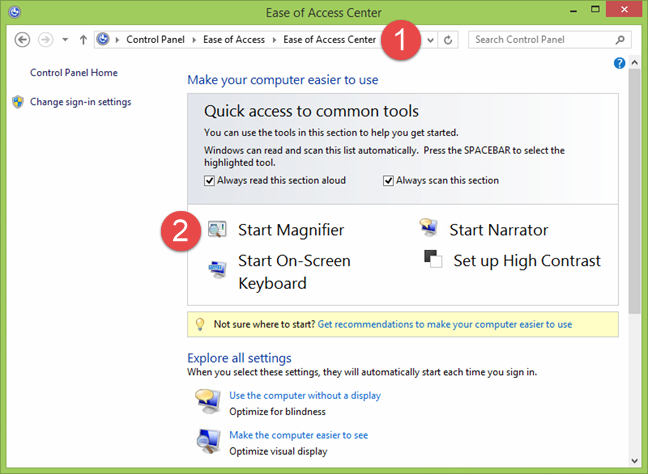Select Control Panel breadcrumb
The width and height of the screenshot is (648, 474).
[155, 40]
